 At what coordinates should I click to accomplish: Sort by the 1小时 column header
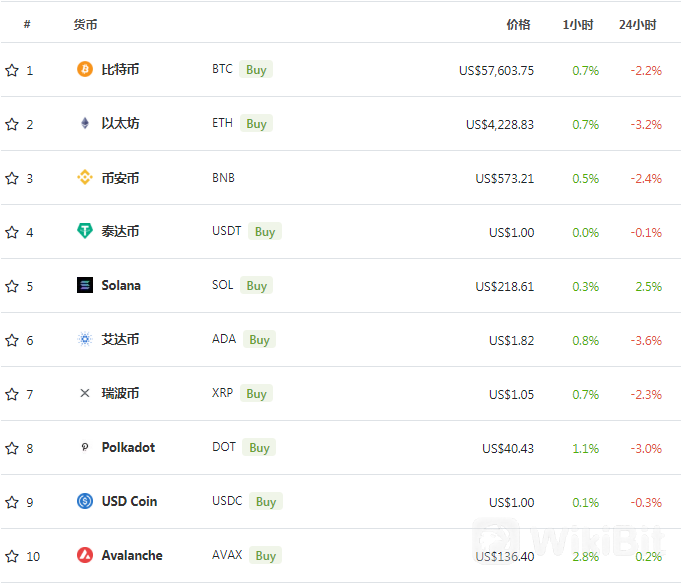coord(578,25)
